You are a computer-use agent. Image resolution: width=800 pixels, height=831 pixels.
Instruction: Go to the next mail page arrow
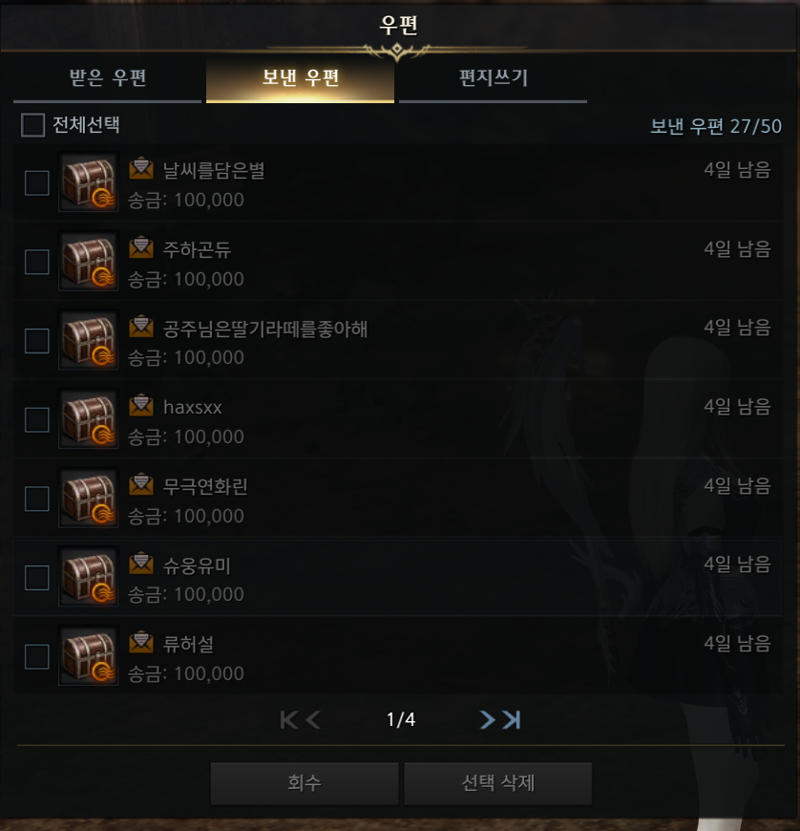point(487,720)
